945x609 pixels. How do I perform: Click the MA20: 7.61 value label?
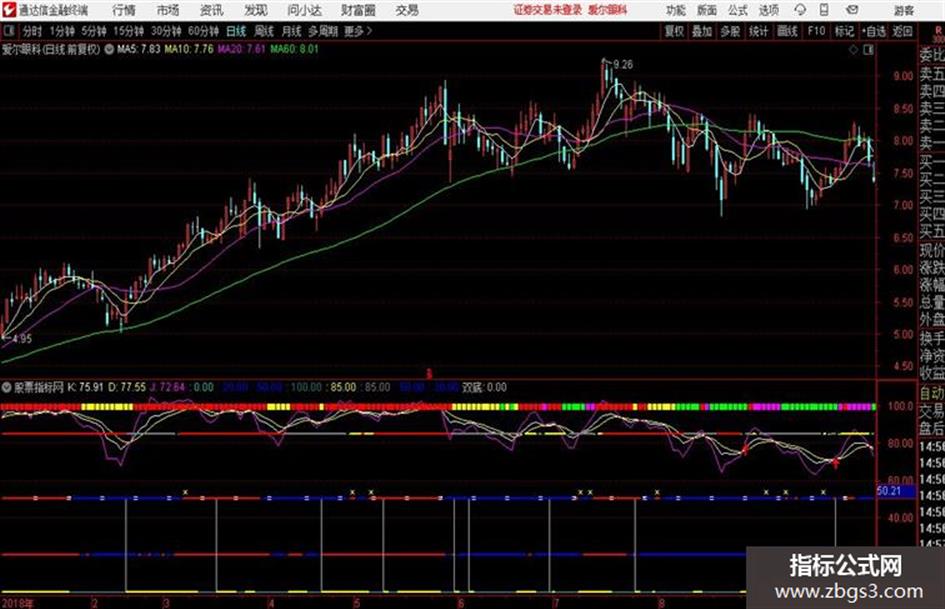point(241,49)
